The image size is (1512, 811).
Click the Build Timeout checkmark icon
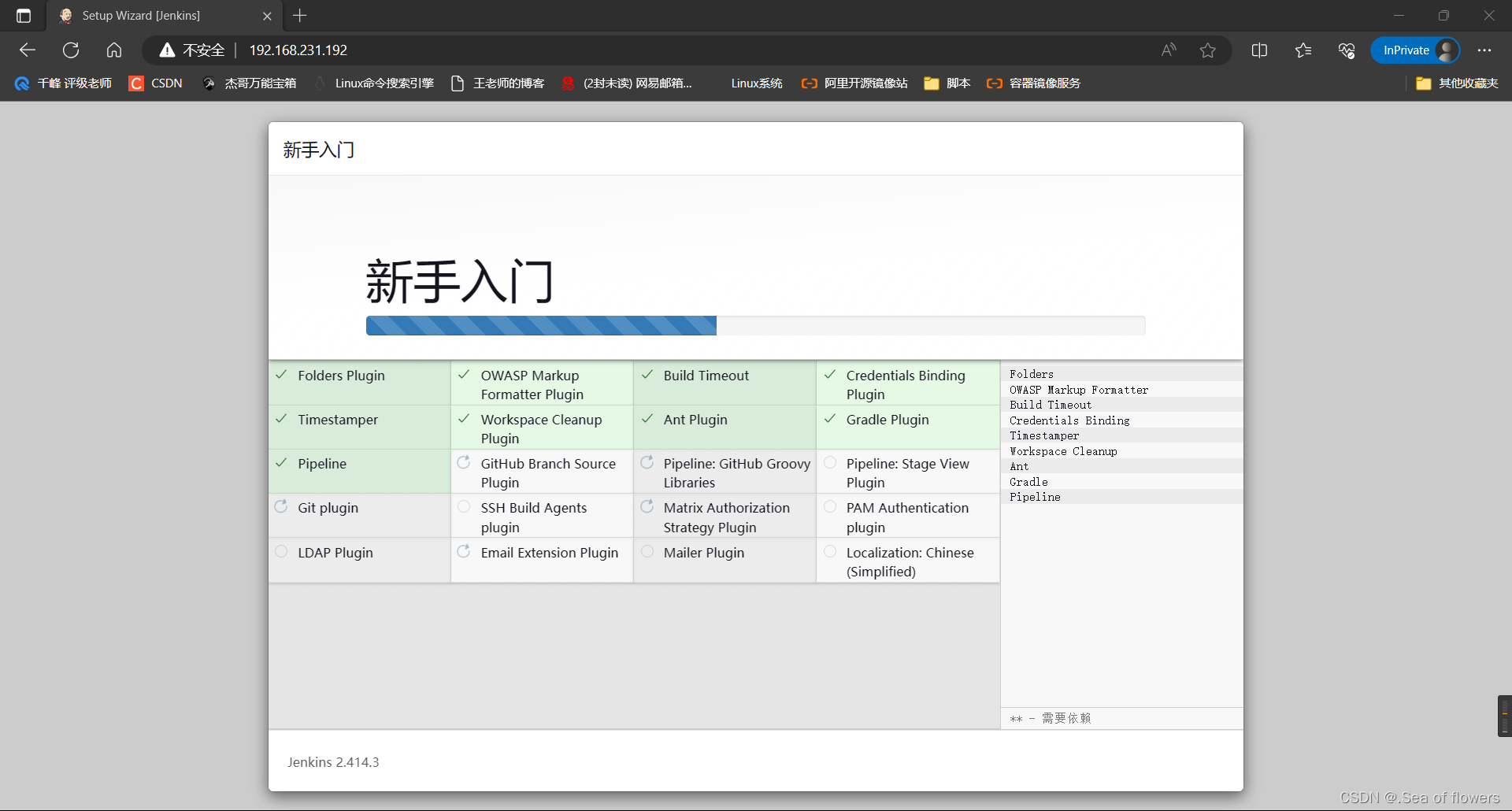coord(647,375)
